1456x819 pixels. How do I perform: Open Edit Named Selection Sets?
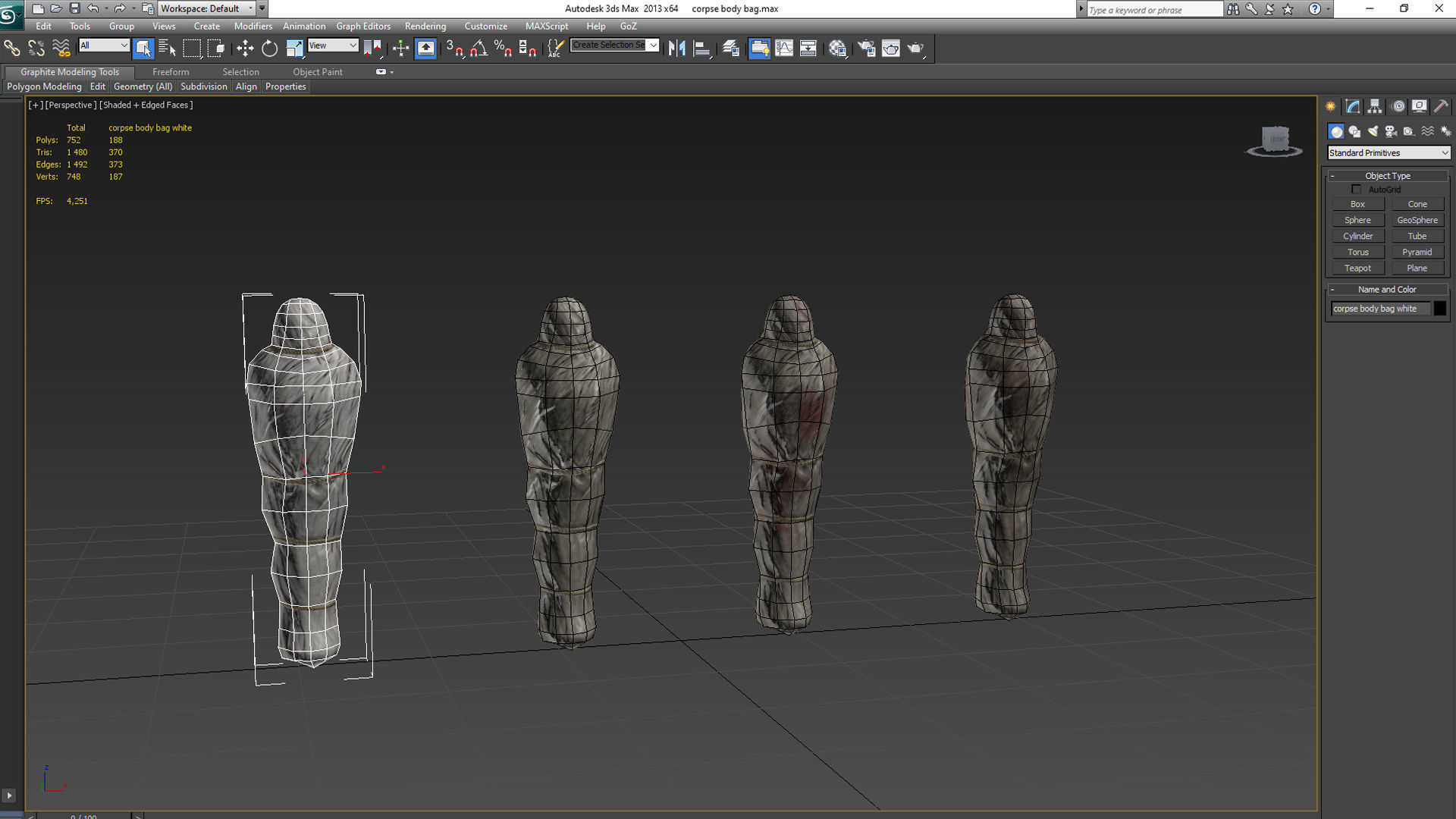coord(555,49)
